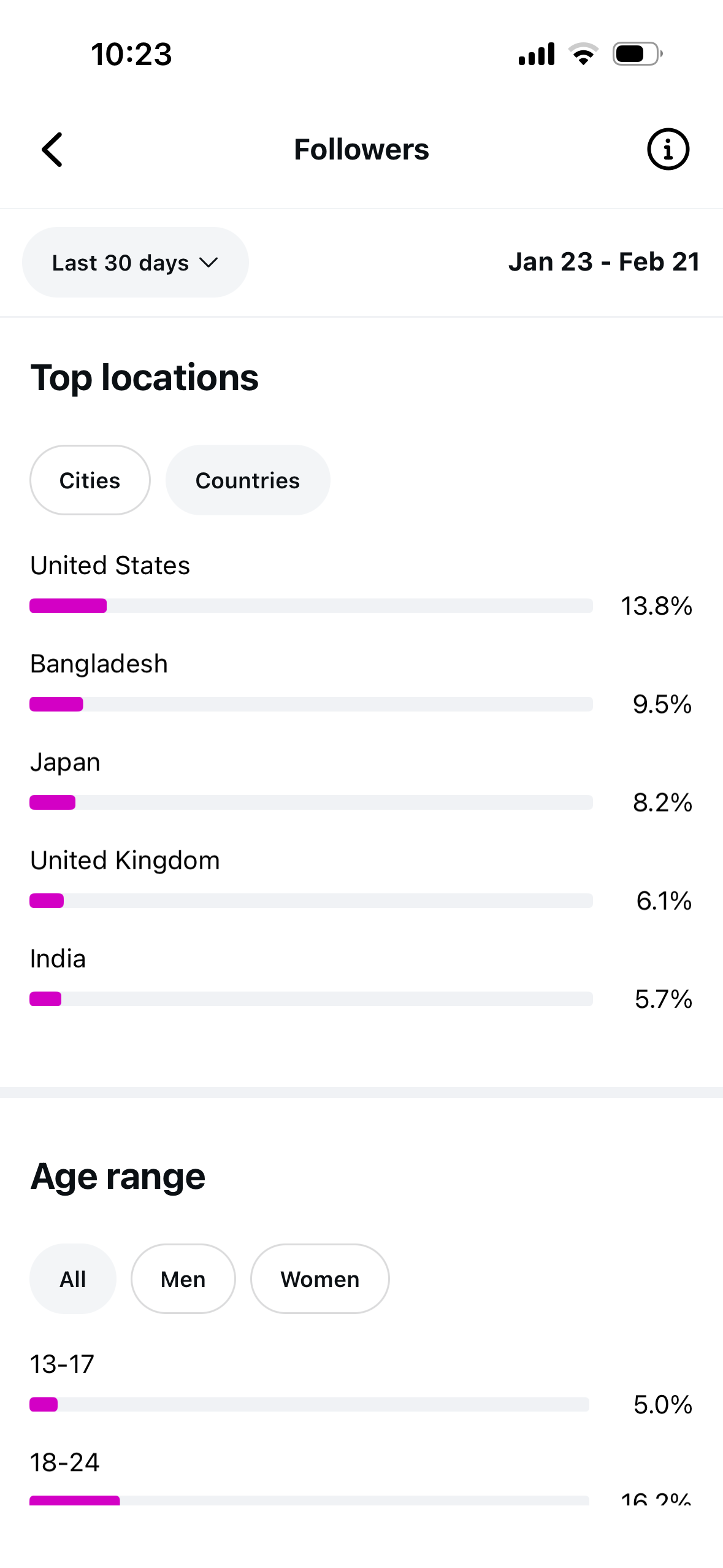Tap the clock time in status bar

132,54
